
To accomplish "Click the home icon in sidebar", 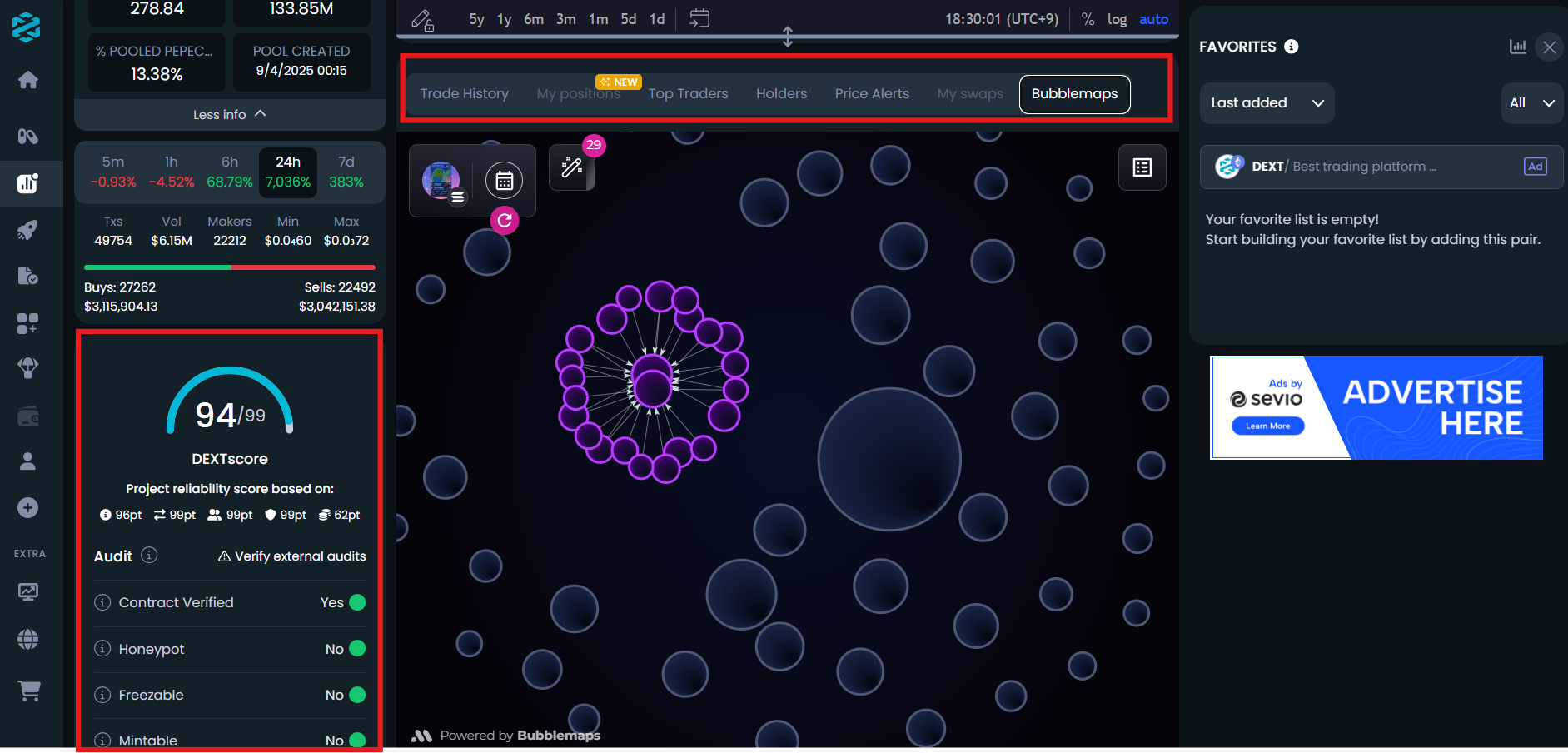I will (x=28, y=80).
